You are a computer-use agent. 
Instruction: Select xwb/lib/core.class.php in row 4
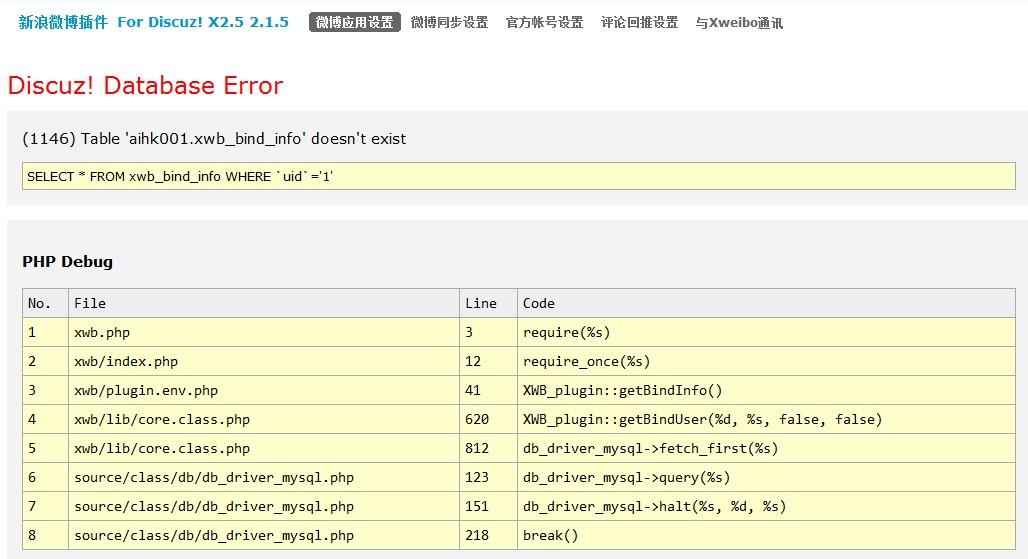tap(264, 419)
